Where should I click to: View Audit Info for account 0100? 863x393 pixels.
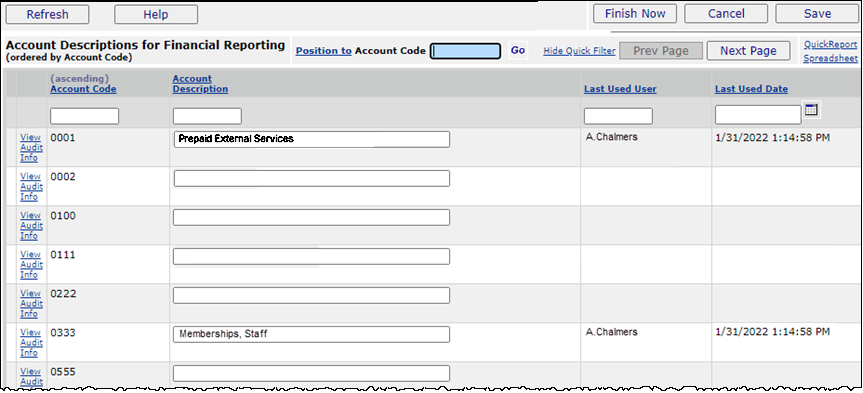pos(30,226)
